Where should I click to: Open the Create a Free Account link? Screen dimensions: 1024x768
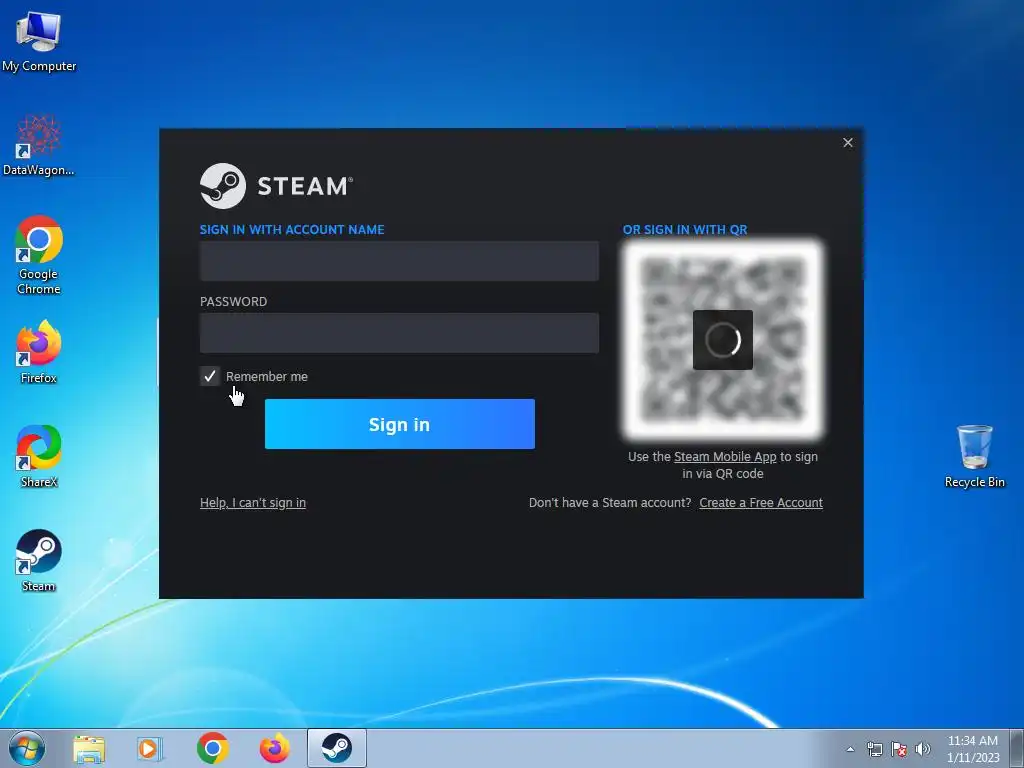pos(761,503)
